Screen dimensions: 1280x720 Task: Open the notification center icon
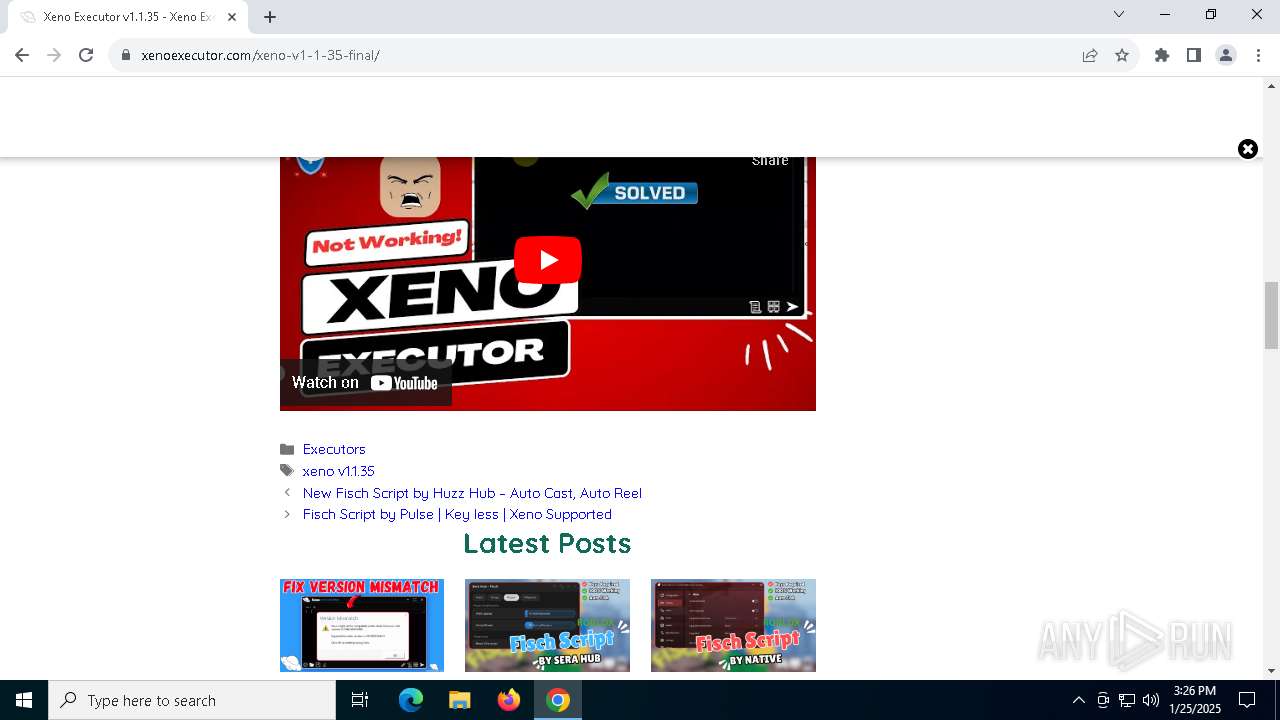pyautogui.click(x=1248, y=700)
